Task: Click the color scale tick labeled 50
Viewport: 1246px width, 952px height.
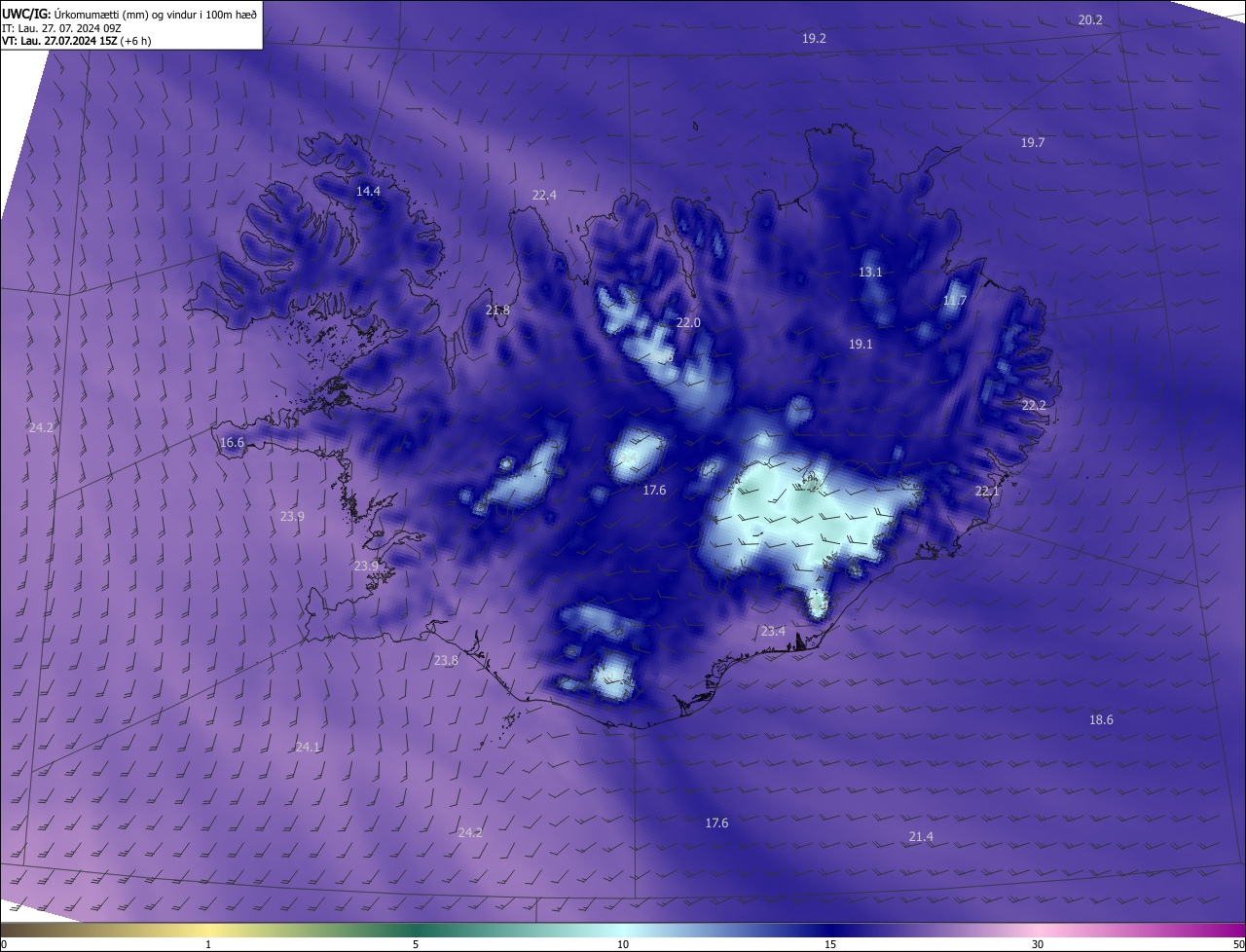Action: click(x=1238, y=944)
